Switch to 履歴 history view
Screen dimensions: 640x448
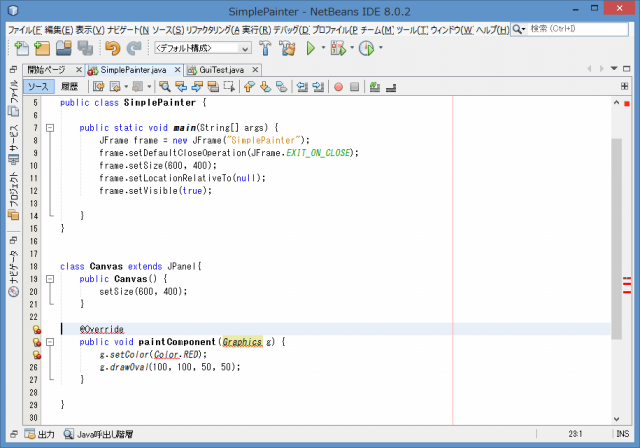click(x=69, y=86)
